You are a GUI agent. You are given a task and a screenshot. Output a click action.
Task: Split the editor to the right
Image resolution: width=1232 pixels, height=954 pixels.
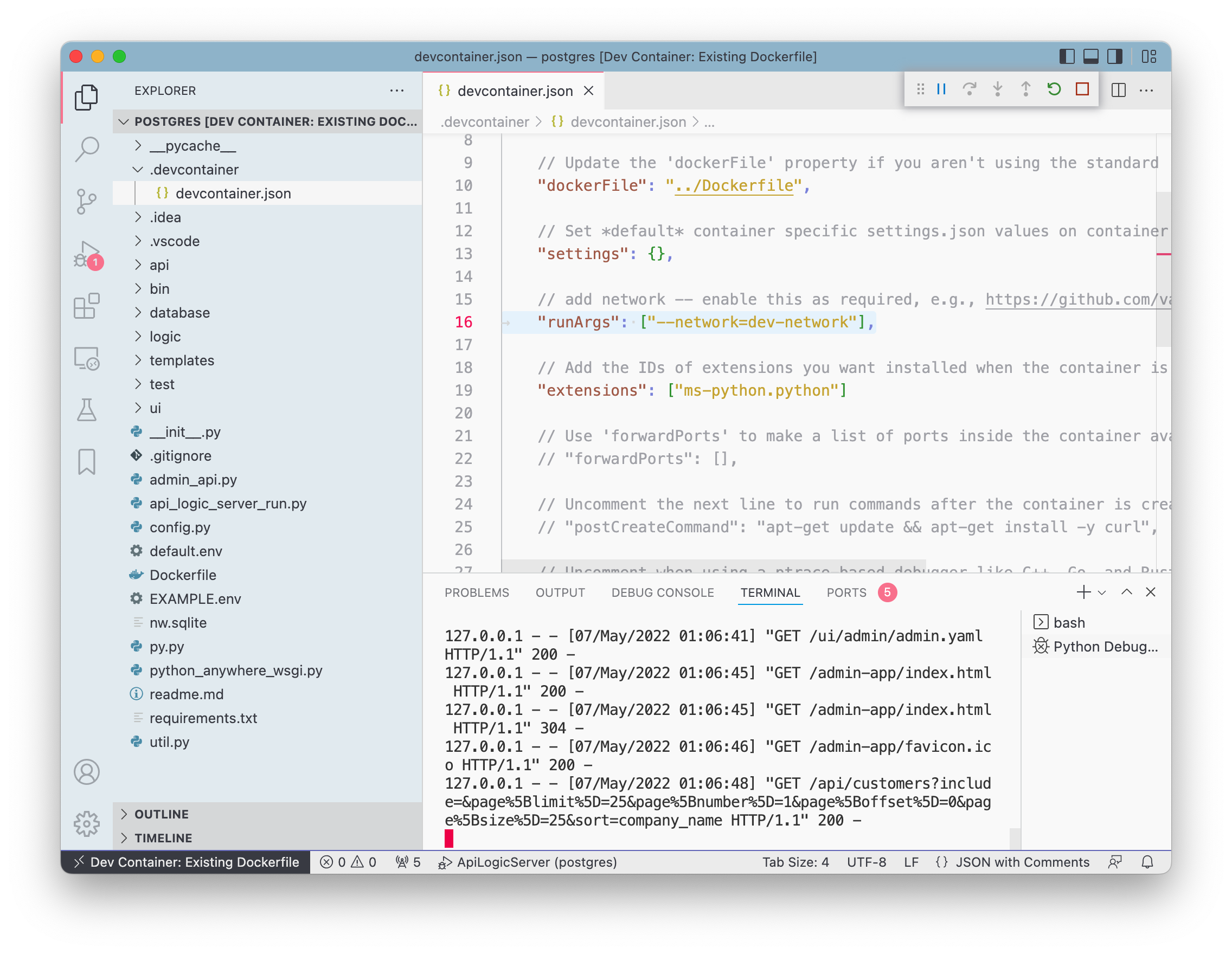pos(1118,90)
